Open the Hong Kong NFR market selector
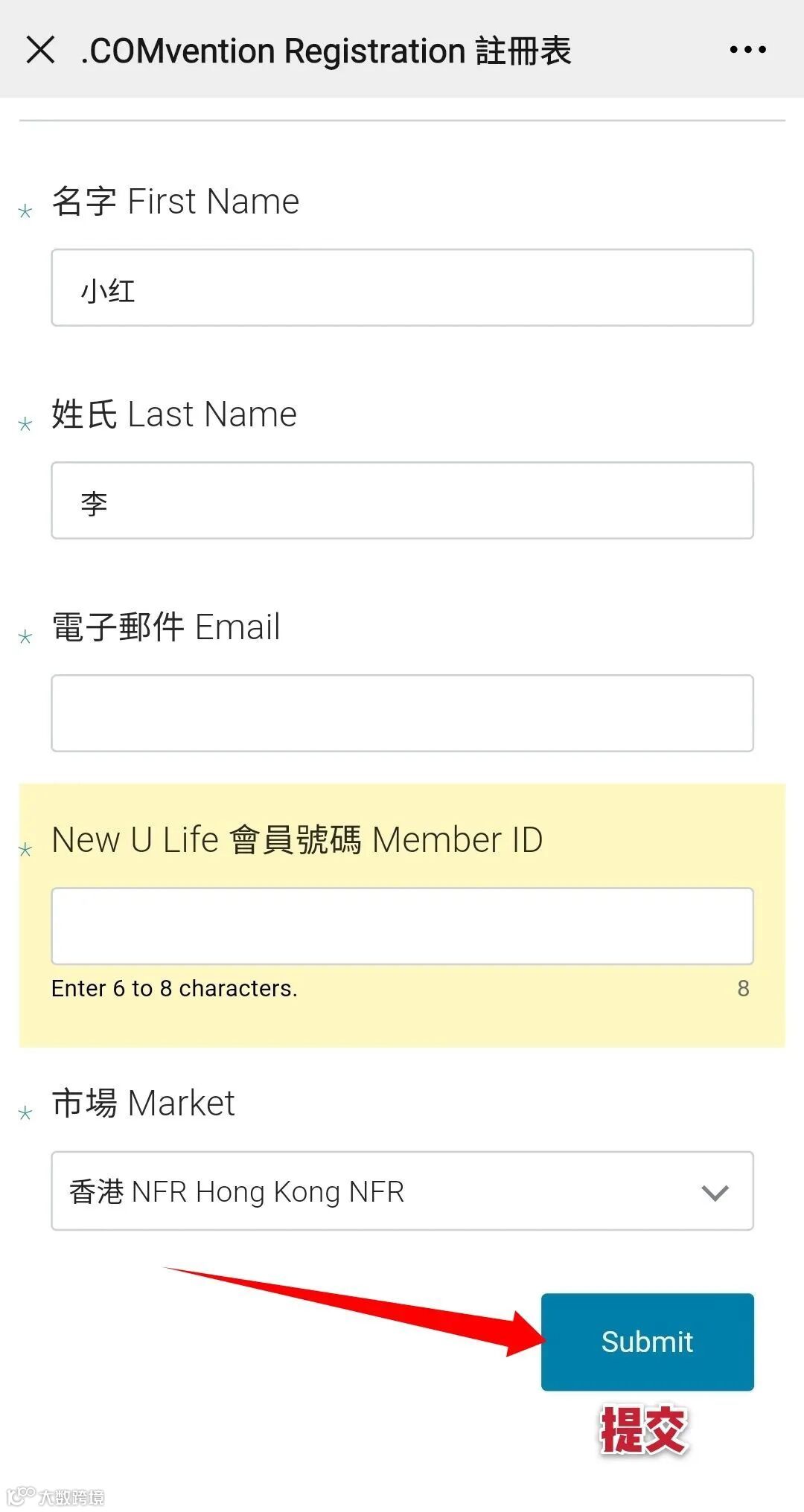This screenshot has width=804, height=1512. [x=402, y=1191]
